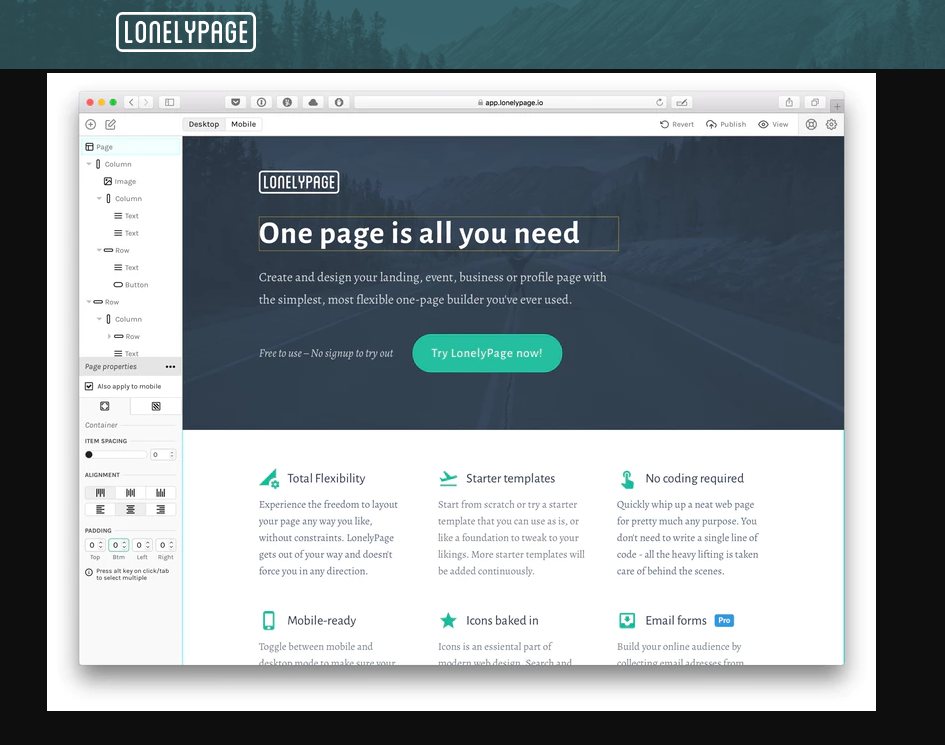Click Mobile-ready heading

click(321, 620)
